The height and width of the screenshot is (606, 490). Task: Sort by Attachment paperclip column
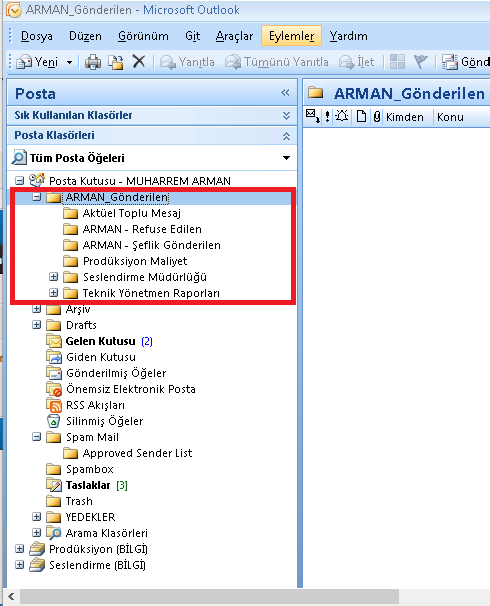pos(377,116)
